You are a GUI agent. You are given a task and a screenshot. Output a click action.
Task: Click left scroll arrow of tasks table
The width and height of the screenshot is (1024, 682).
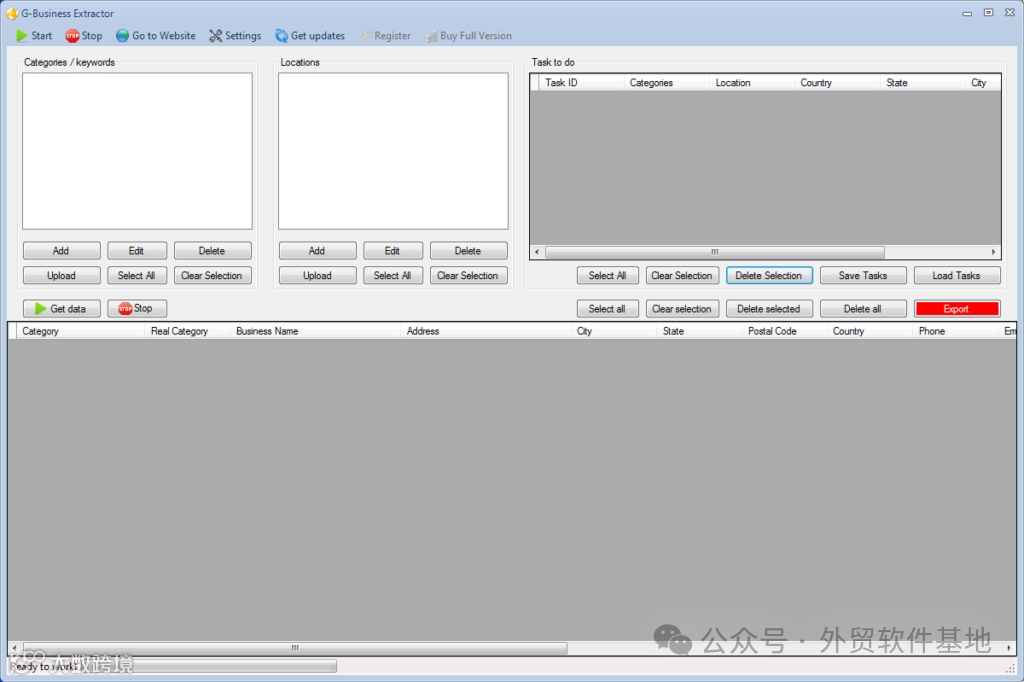(x=537, y=252)
